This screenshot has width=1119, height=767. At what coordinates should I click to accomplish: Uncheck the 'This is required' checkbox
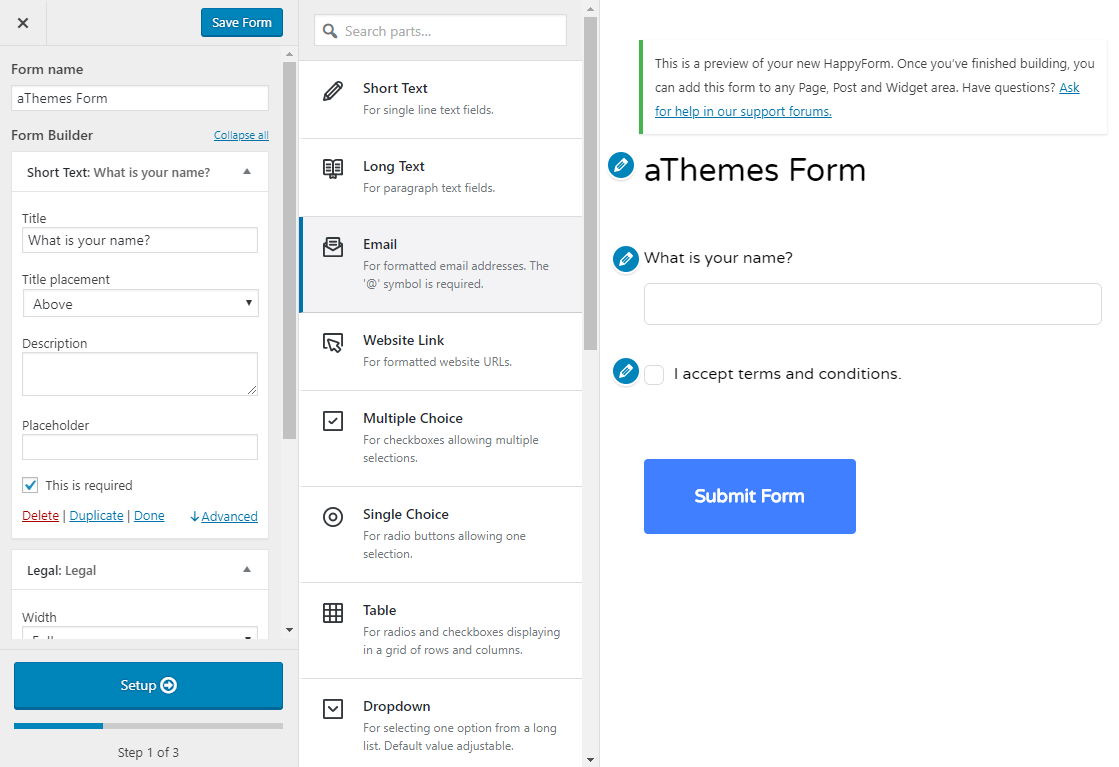(x=31, y=485)
